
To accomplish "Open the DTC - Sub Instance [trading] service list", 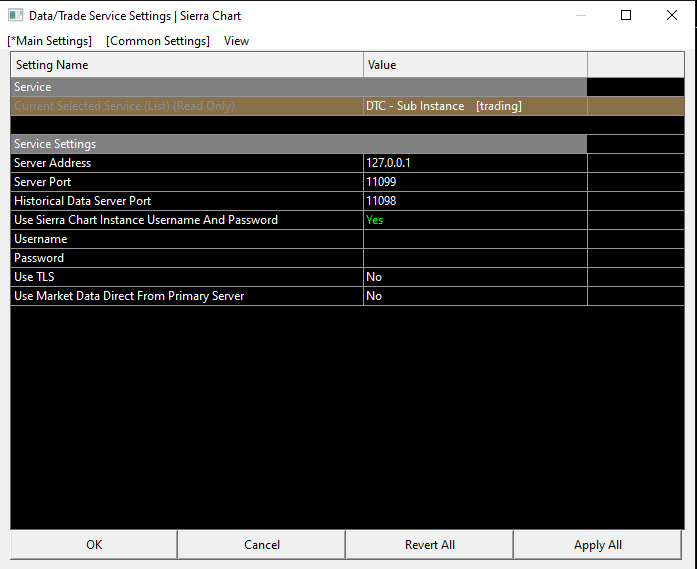I will [x=475, y=106].
